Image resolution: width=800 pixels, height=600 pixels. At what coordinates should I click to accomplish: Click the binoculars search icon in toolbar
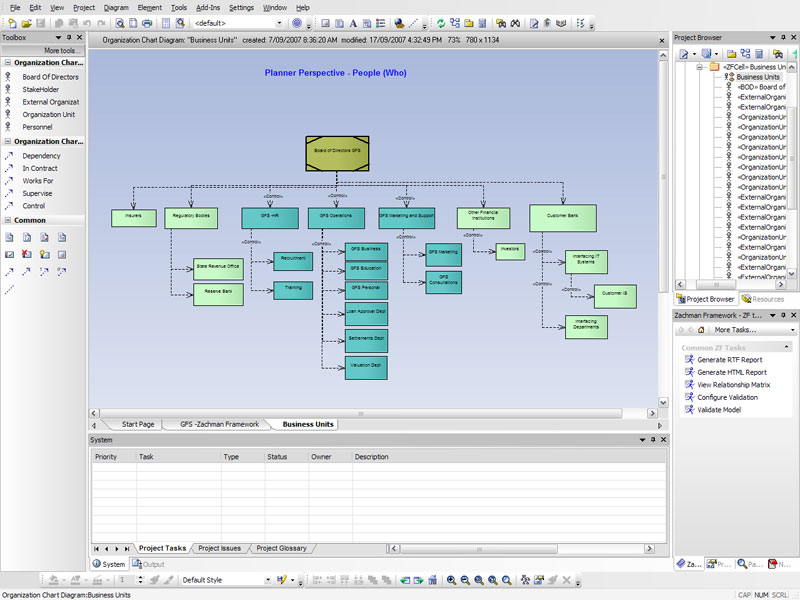[514, 23]
